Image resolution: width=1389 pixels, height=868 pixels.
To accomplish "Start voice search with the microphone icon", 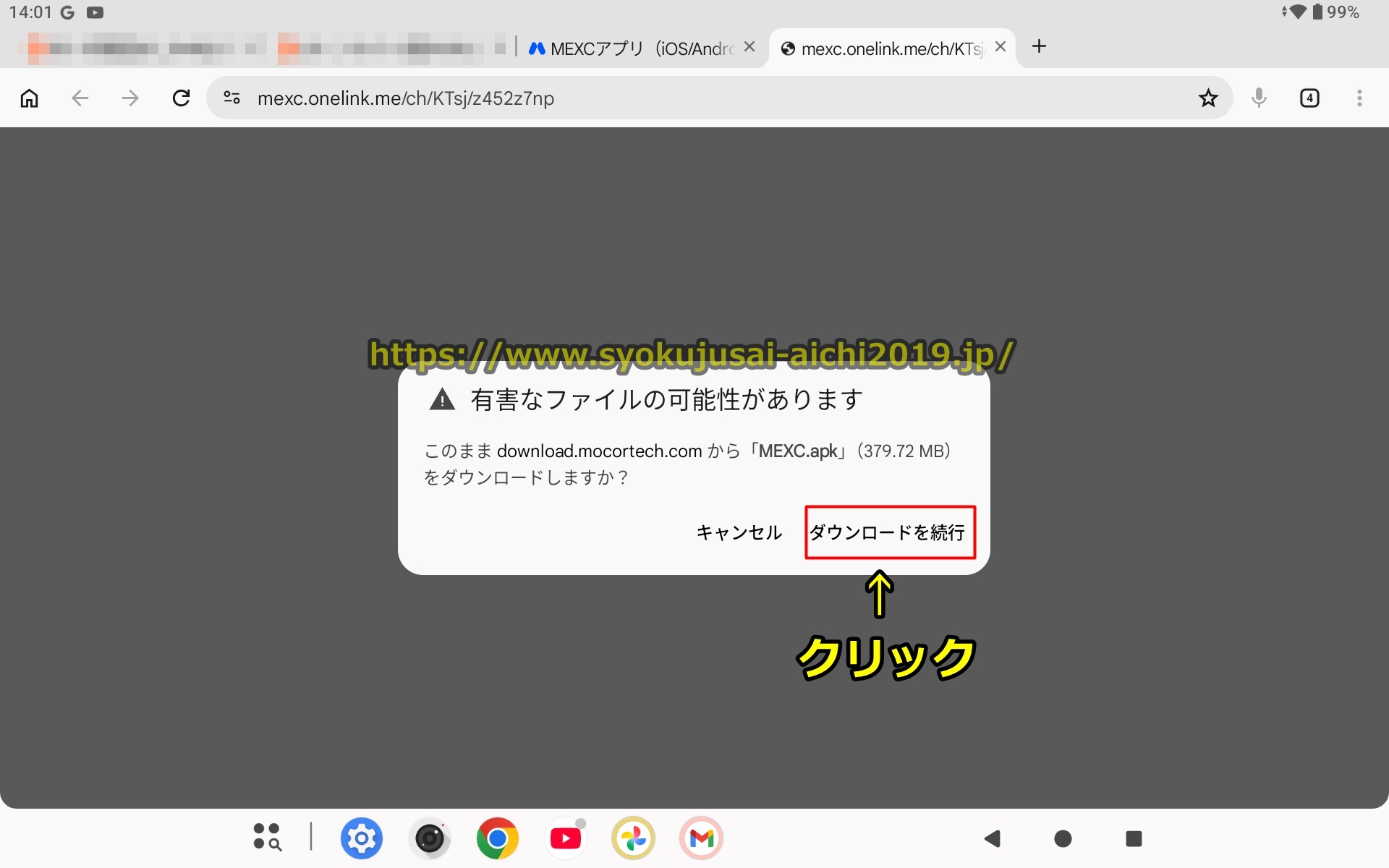I will (x=1259, y=98).
